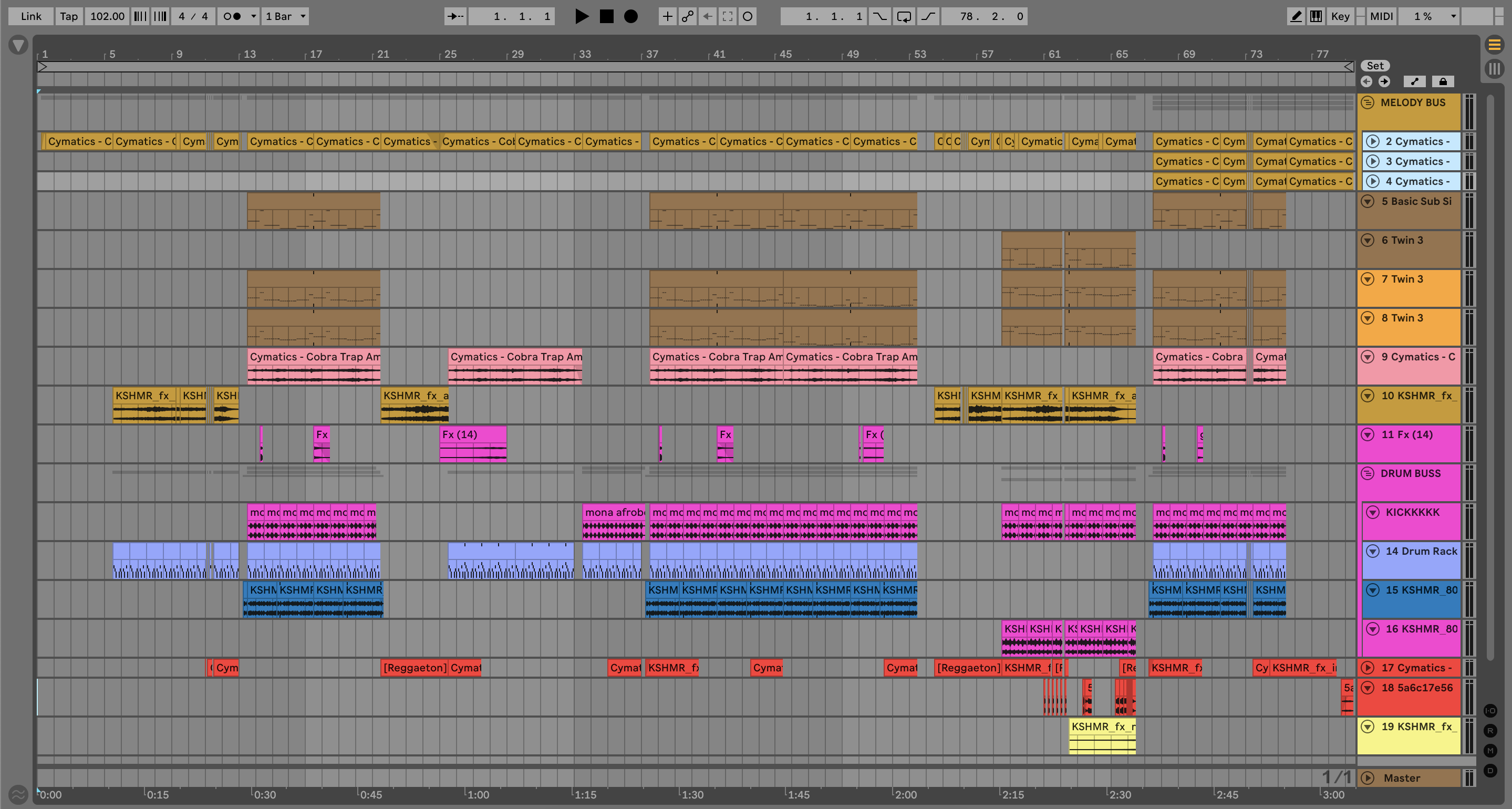The height and width of the screenshot is (809, 1512).
Task: Toggle the Automation Arm button
Action: (687, 16)
